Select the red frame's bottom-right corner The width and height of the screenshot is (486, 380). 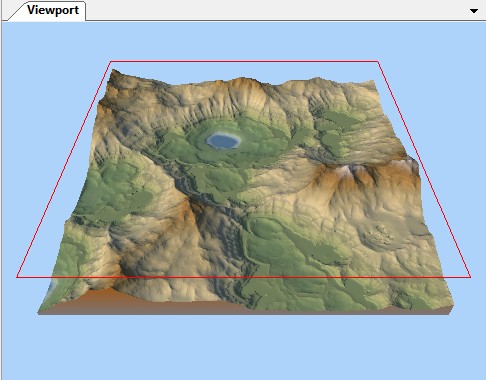(470, 277)
